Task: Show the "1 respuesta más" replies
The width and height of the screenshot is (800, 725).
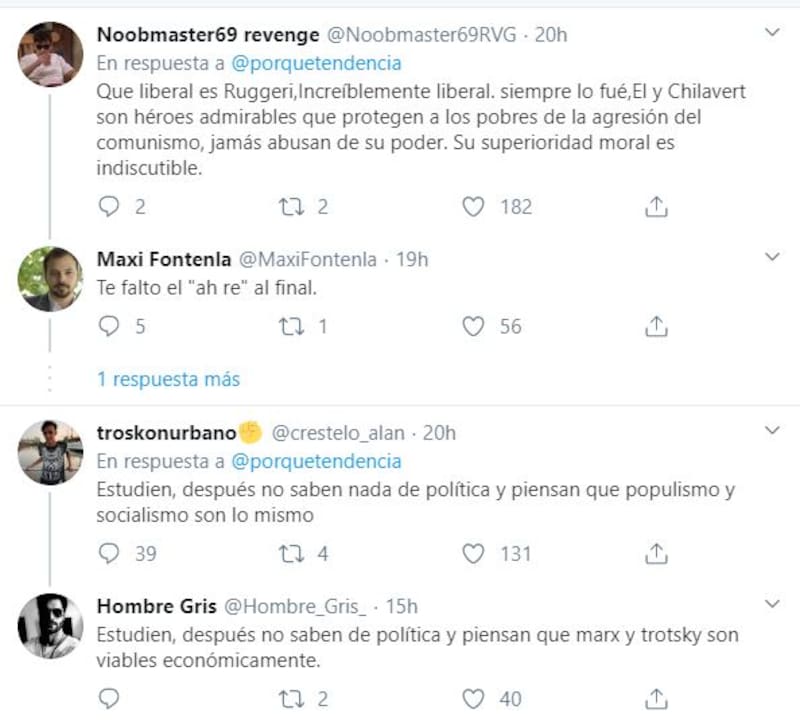Action: pyautogui.click(x=168, y=380)
